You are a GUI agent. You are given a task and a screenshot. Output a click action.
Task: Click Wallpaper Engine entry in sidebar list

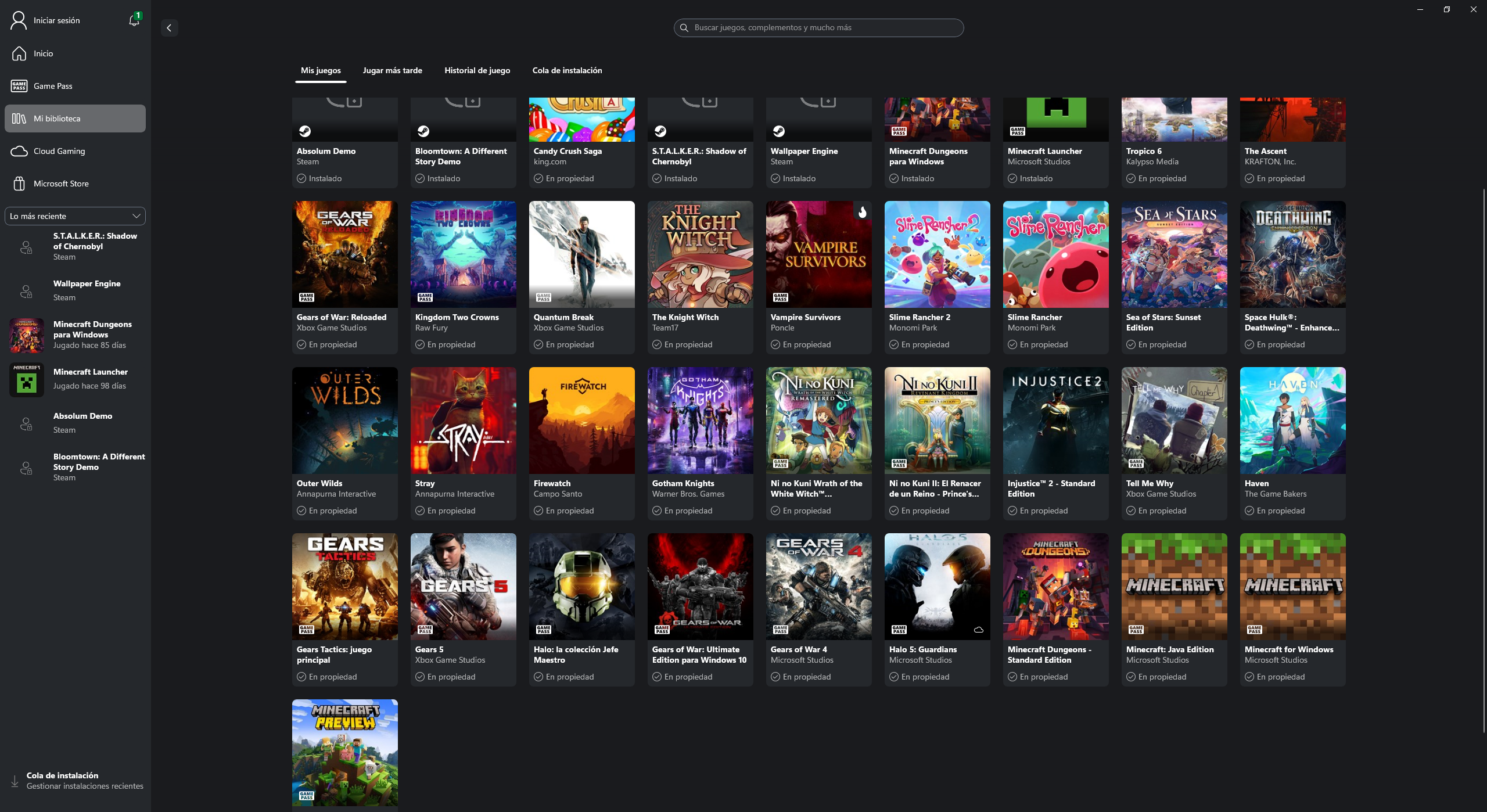pyautogui.click(x=75, y=290)
